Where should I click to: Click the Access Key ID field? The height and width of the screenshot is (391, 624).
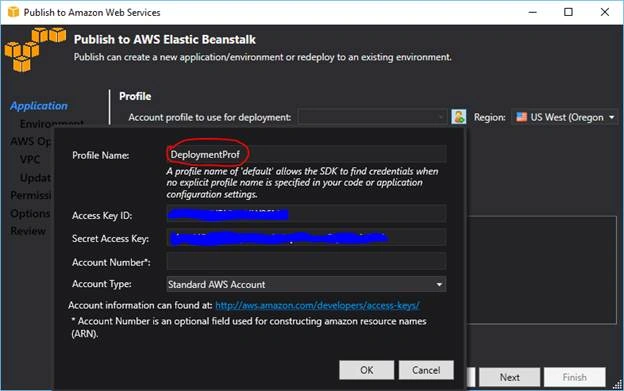point(306,215)
